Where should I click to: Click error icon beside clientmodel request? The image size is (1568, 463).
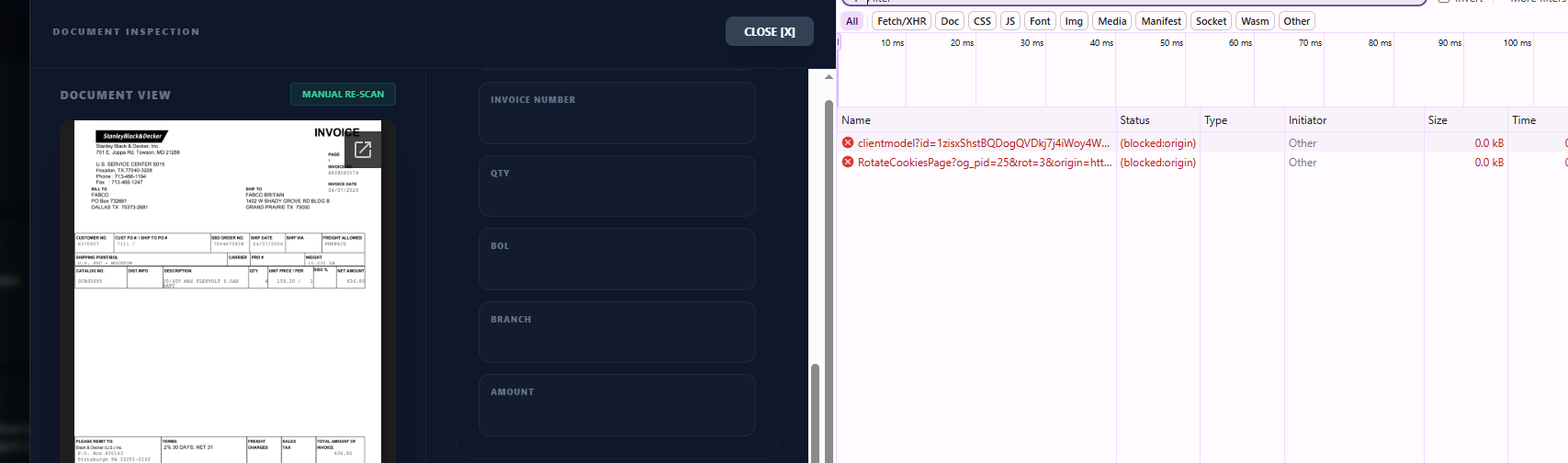click(x=848, y=142)
